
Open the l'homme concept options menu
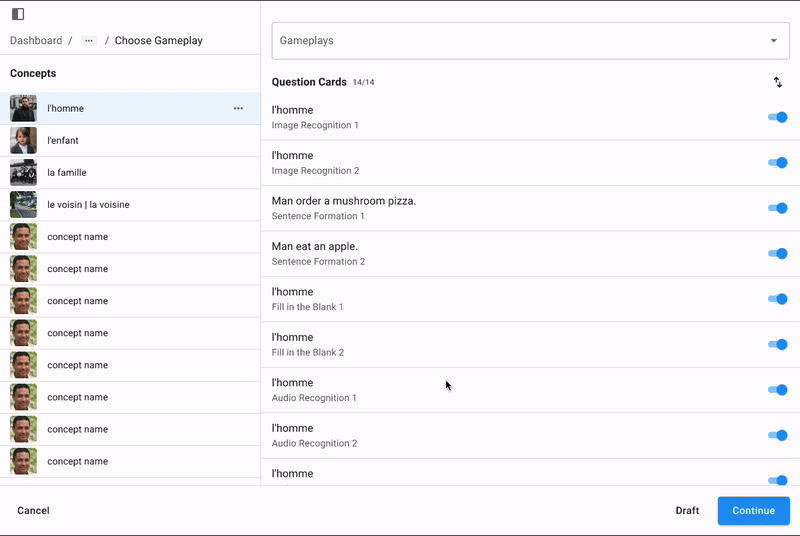pos(238,108)
